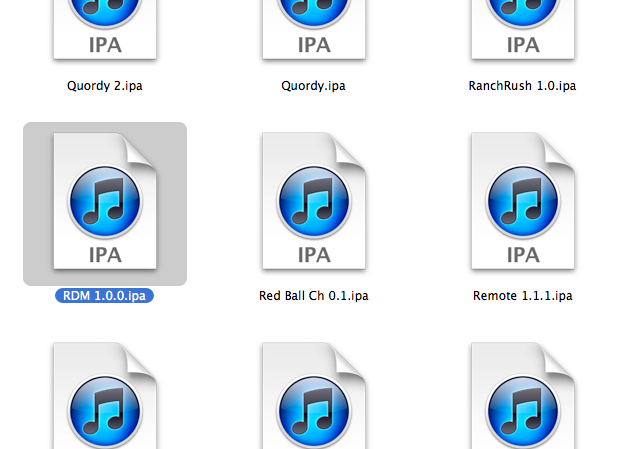Select the Quordy 2.ipa file icon
The width and height of the screenshot is (634, 449).
pos(105,25)
